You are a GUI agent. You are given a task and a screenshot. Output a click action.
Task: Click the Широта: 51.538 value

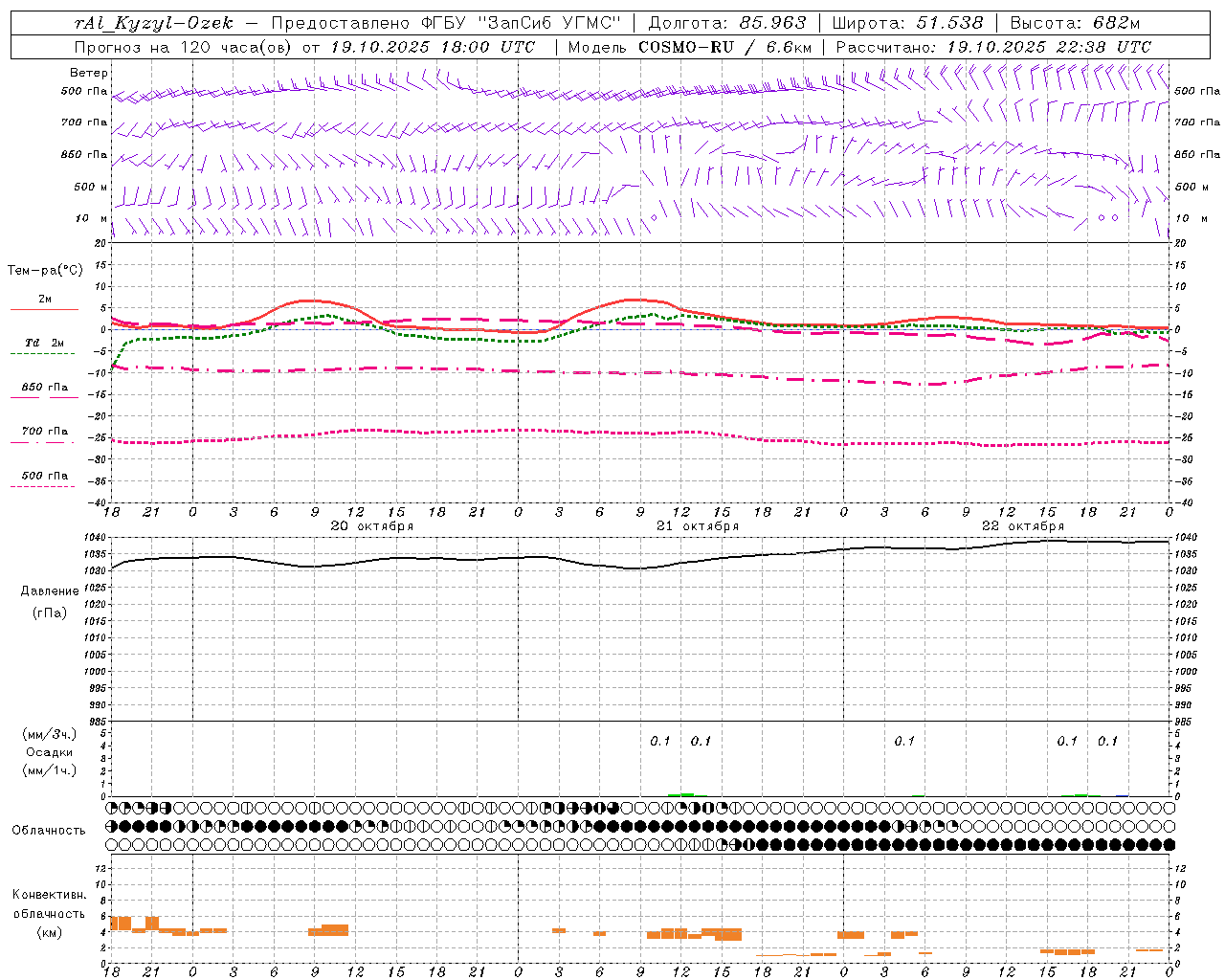coord(907,23)
